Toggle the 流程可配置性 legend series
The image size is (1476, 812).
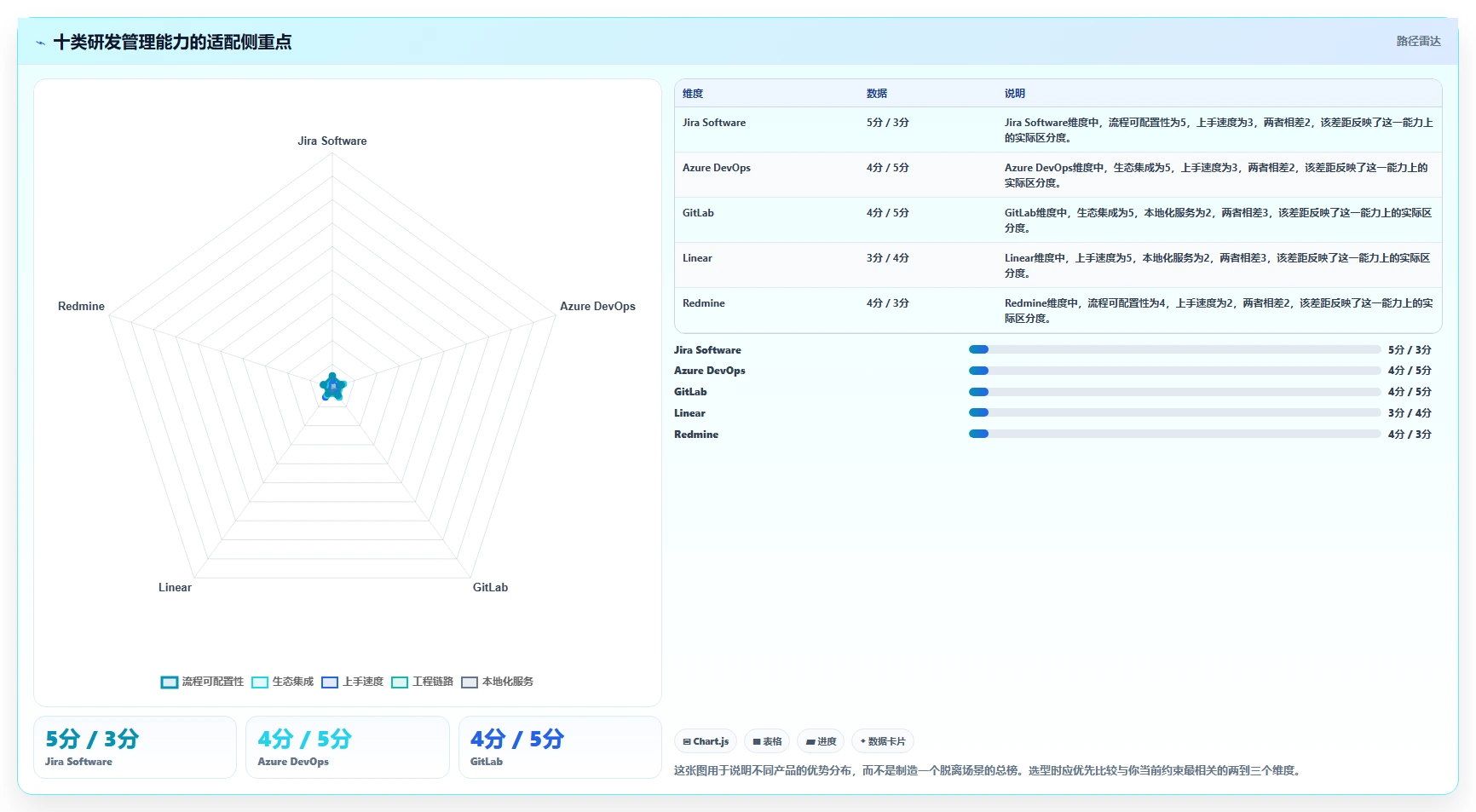pos(202,682)
